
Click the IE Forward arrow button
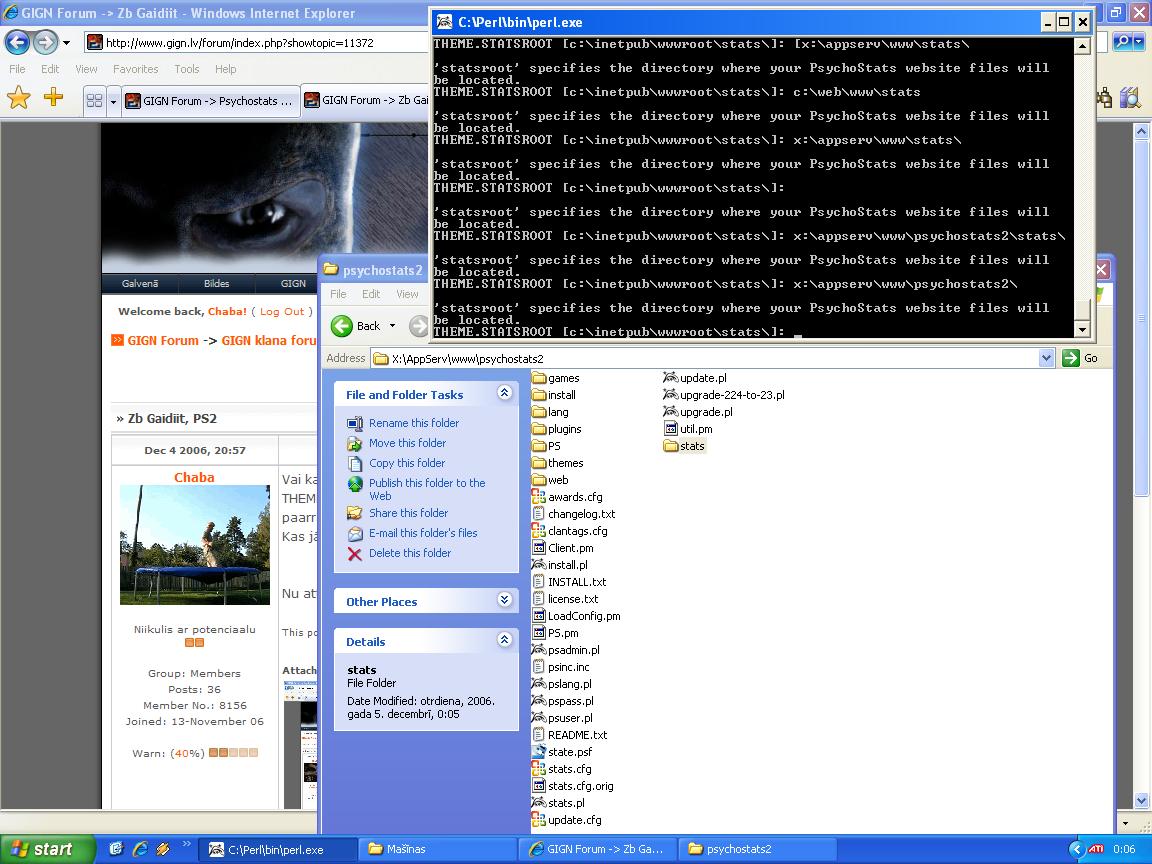46,42
